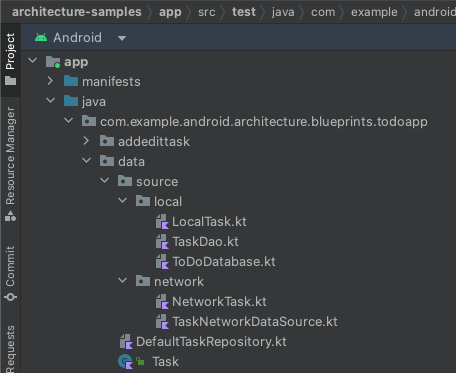Image resolution: width=456 pixels, height=373 pixels.
Task: Click the green Android robot icon
Action: point(41,37)
